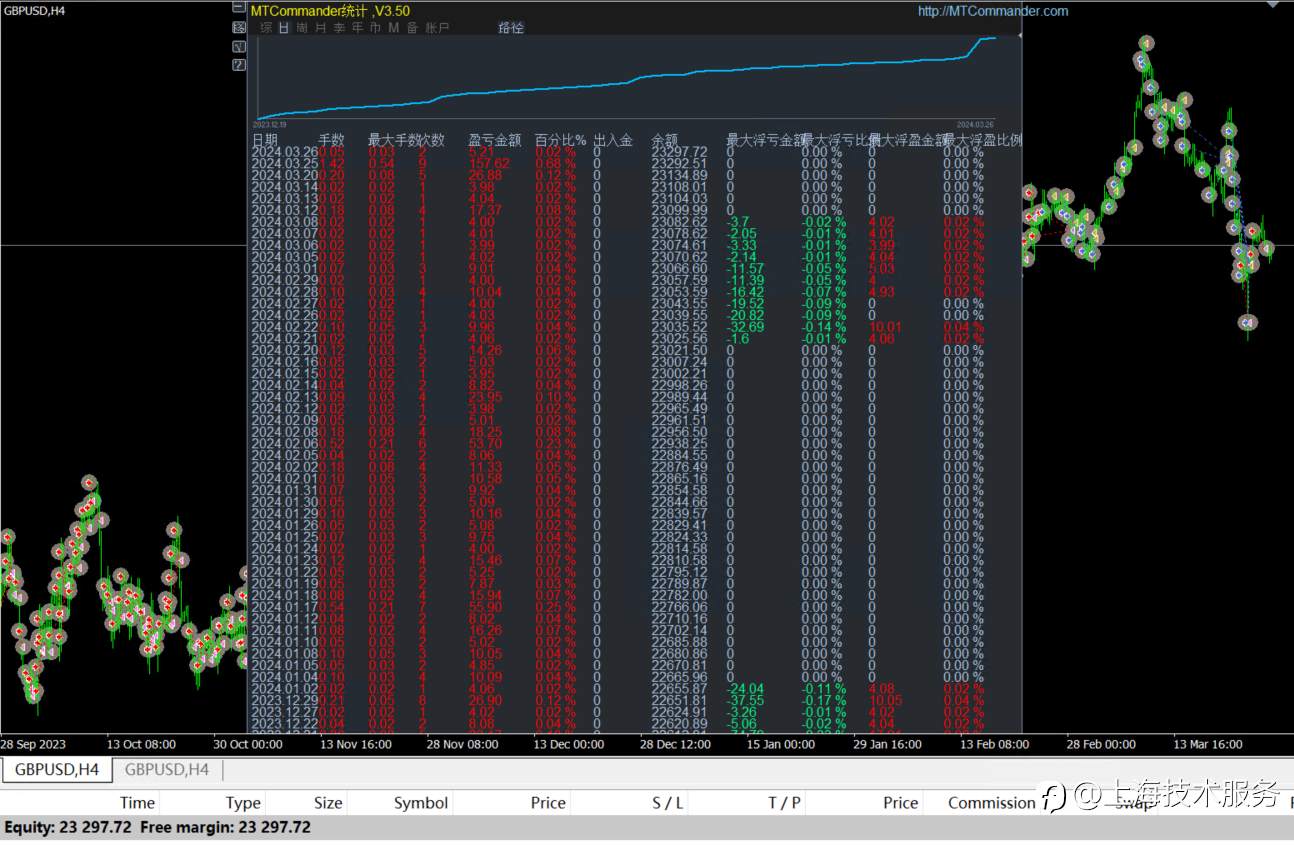Switch to the greyed-out GBPUSD,H4 chart tab
The width and height of the screenshot is (1294, 846).
tap(167, 769)
